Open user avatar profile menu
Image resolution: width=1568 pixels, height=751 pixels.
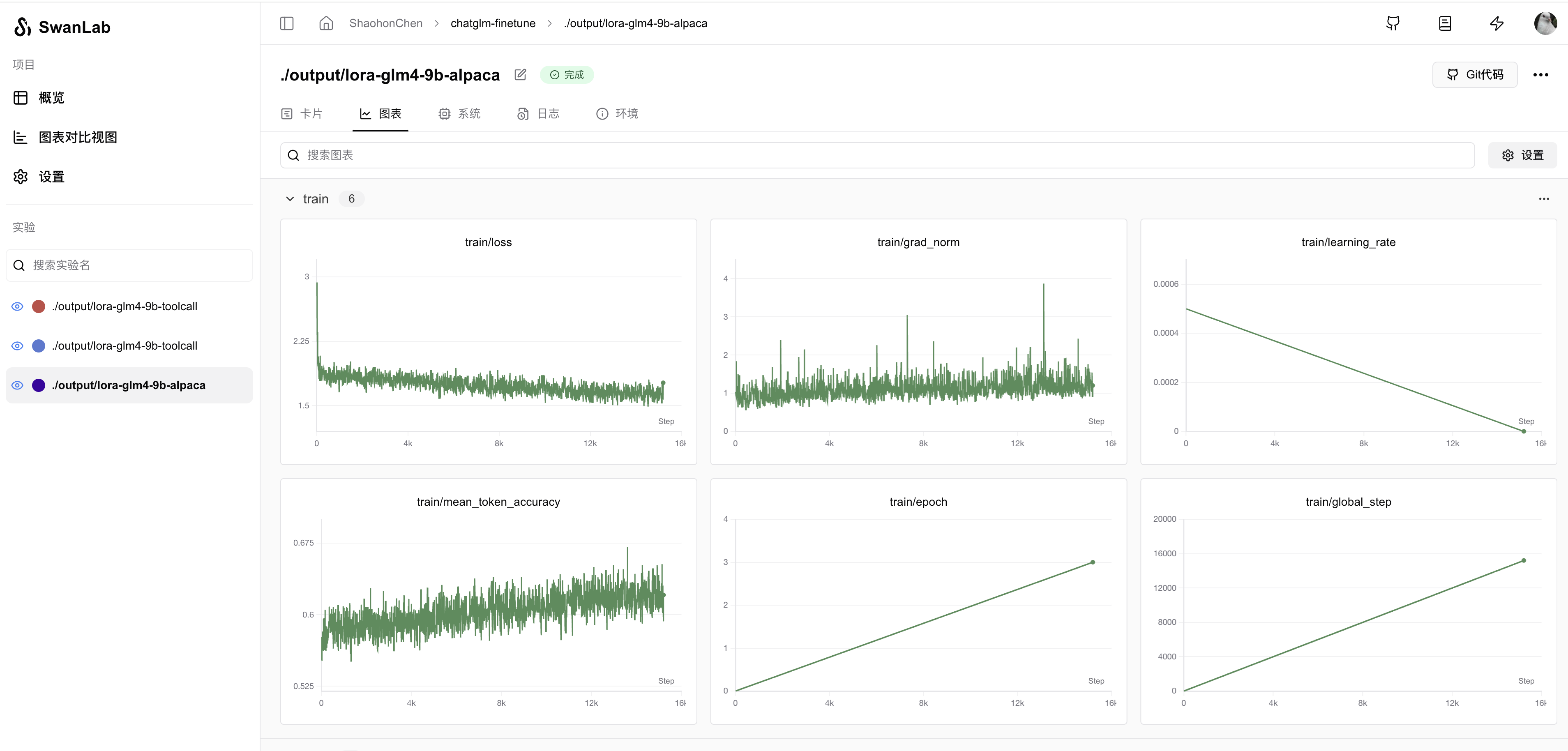1545,23
